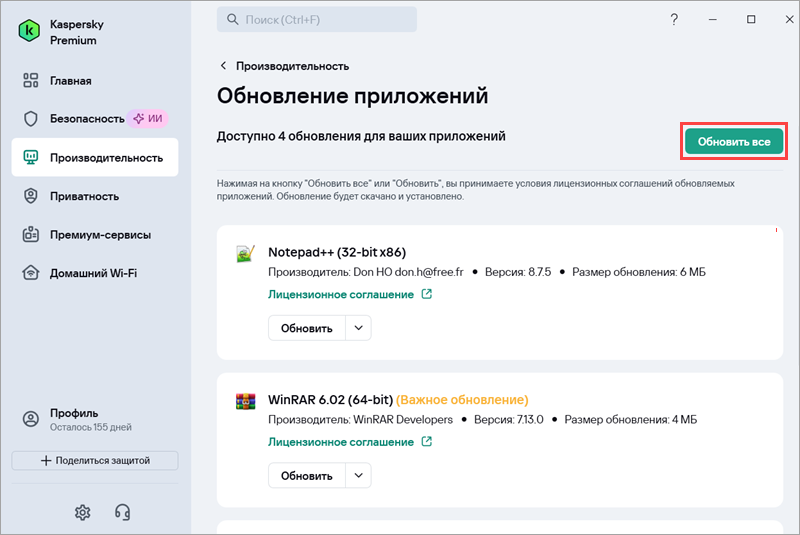Image resolution: width=800 pixels, height=535 pixels.
Task: Focus the Поиск search field
Action: click(x=317, y=19)
